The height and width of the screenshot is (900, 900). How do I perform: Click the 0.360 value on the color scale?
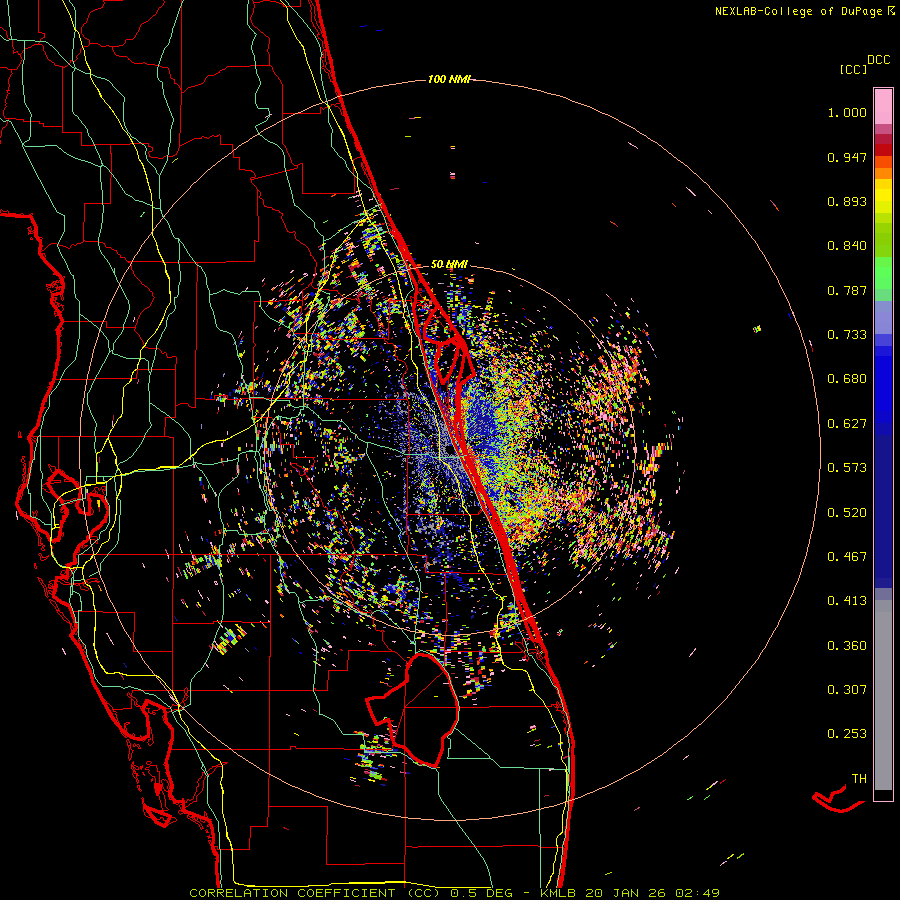click(847, 646)
